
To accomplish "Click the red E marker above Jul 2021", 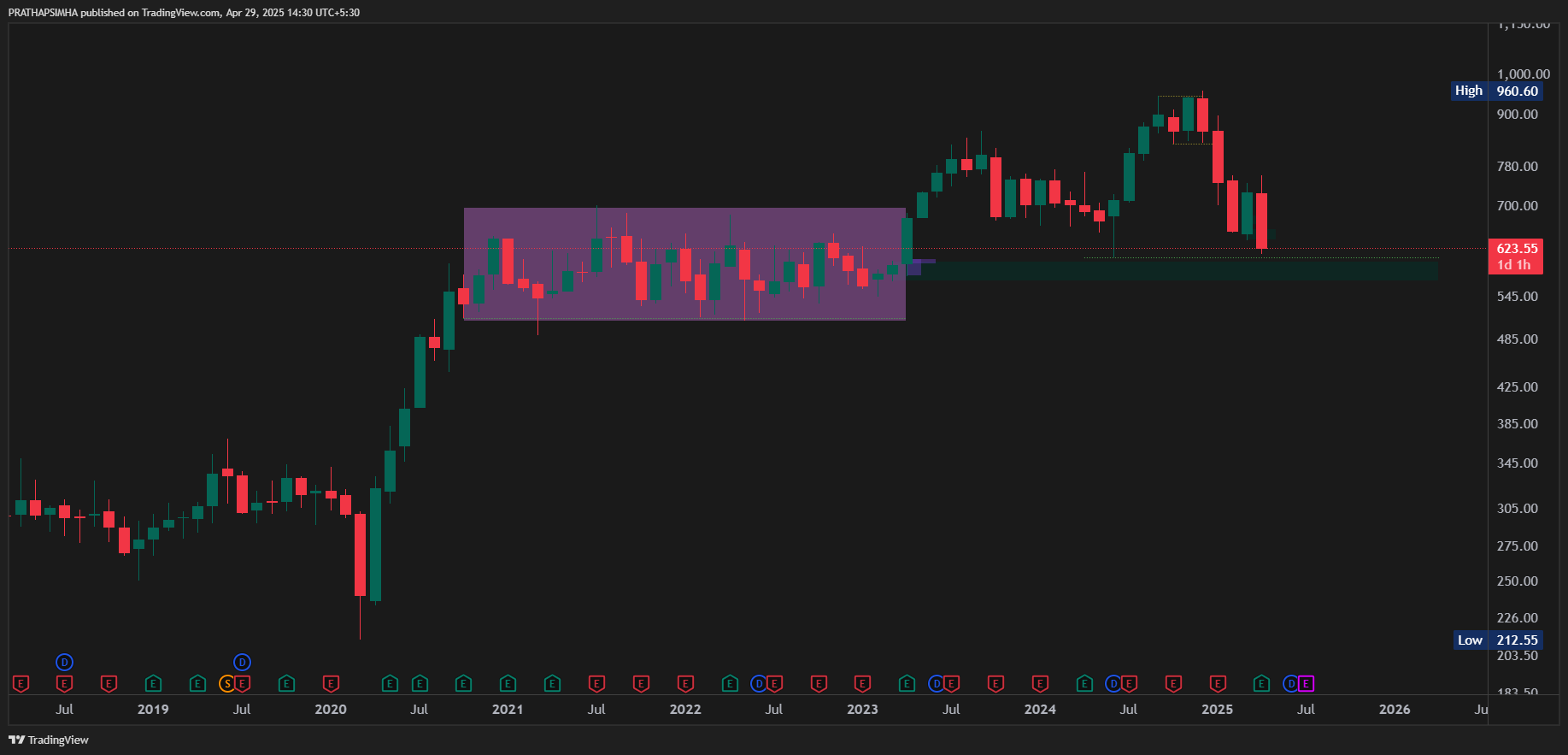I will click(x=596, y=683).
